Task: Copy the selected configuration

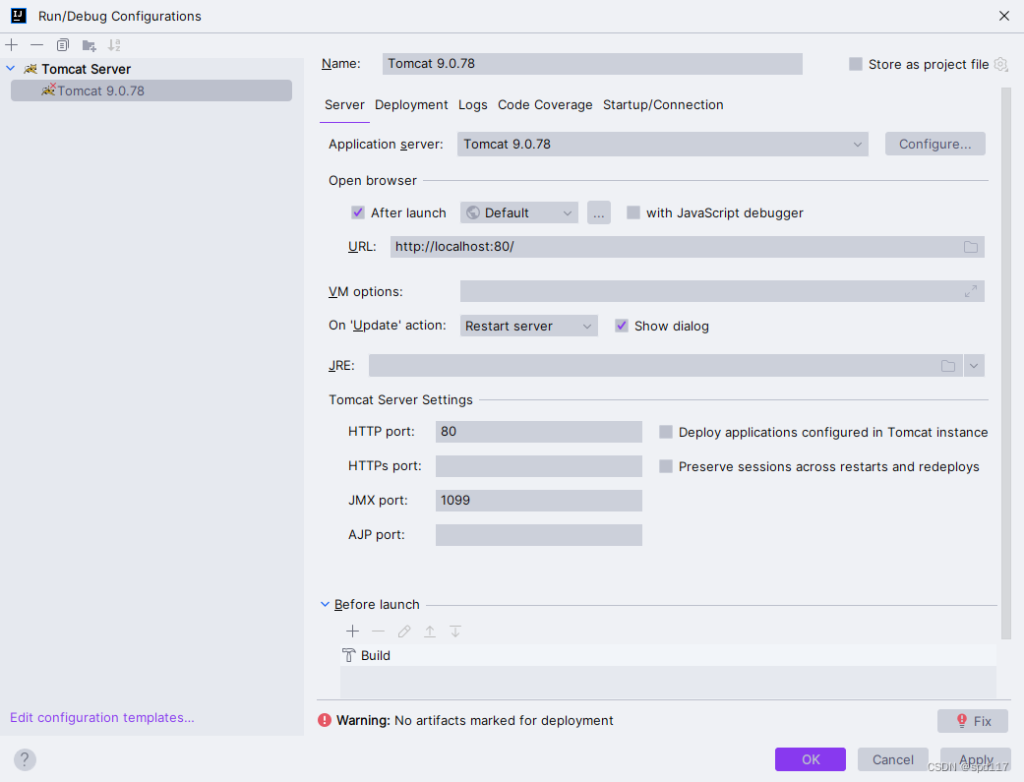Action: (x=63, y=45)
